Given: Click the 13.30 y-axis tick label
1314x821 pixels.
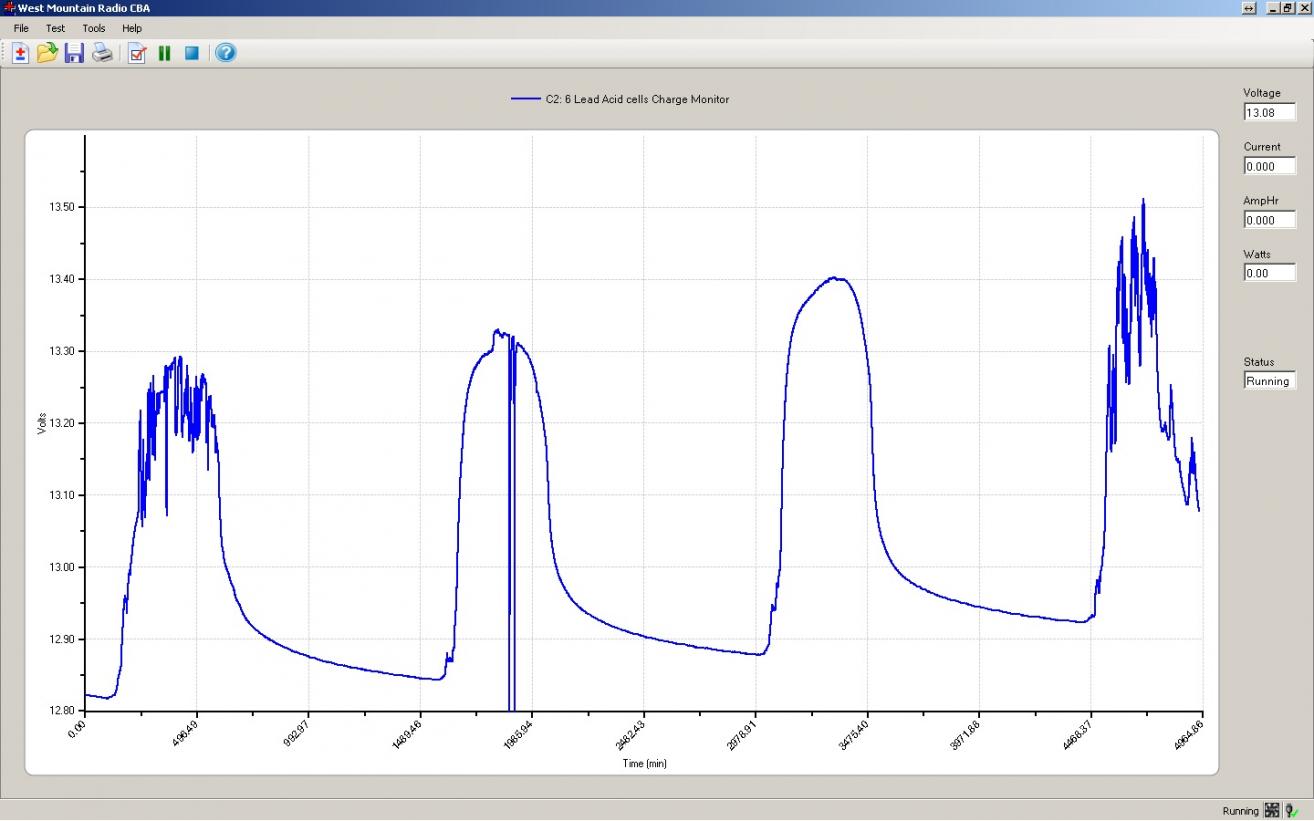Looking at the screenshot, I should click(x=61, y=351).
